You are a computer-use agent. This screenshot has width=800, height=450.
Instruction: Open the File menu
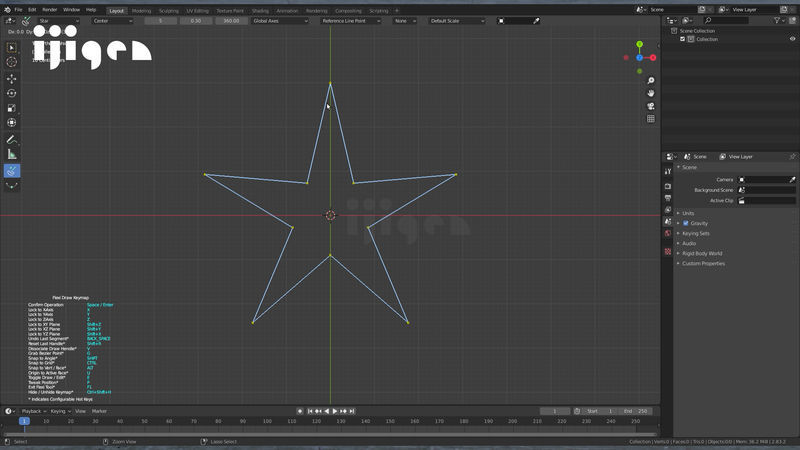coord(18,10)
